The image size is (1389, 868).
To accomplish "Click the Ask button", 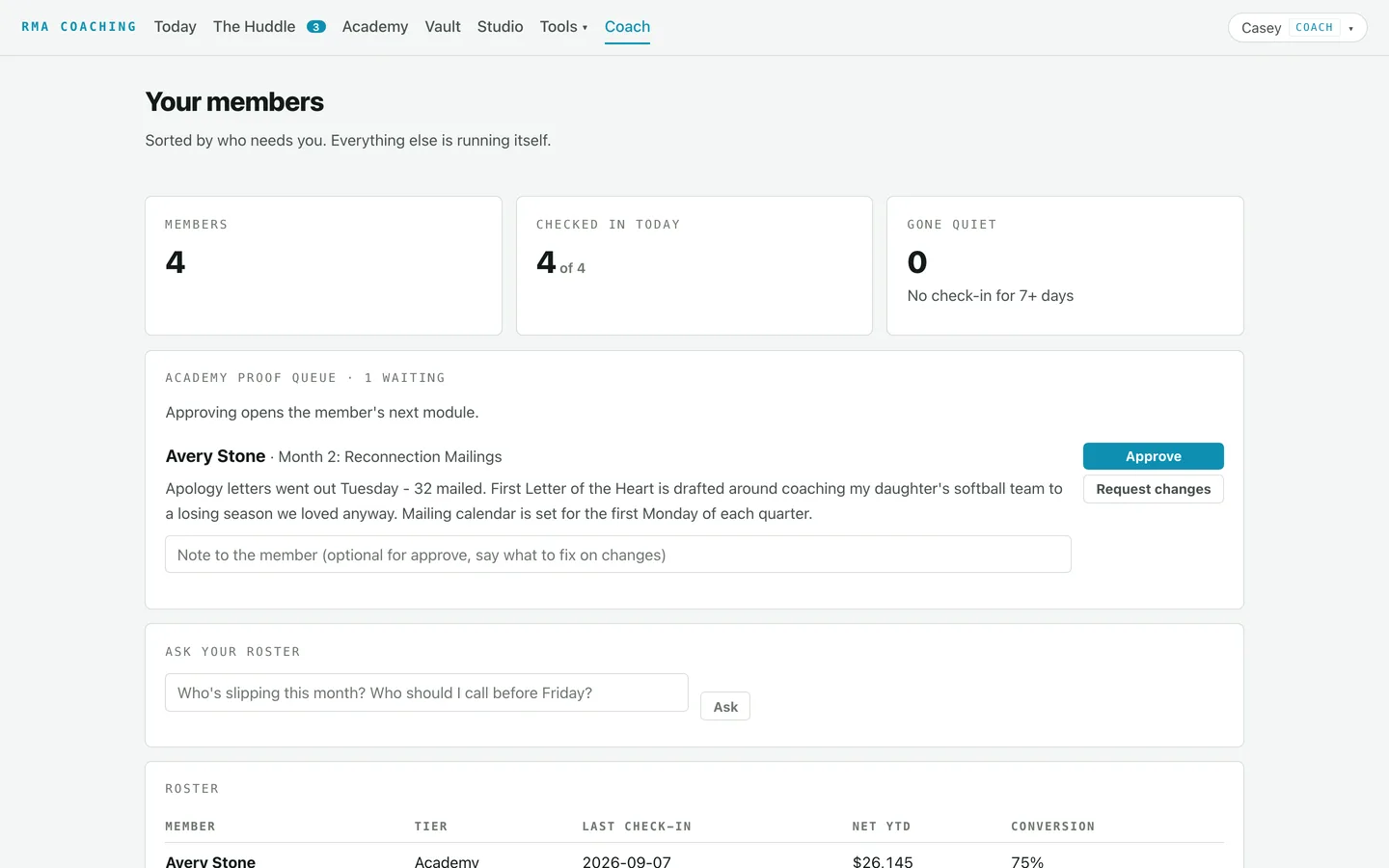I will click(725, 707).
